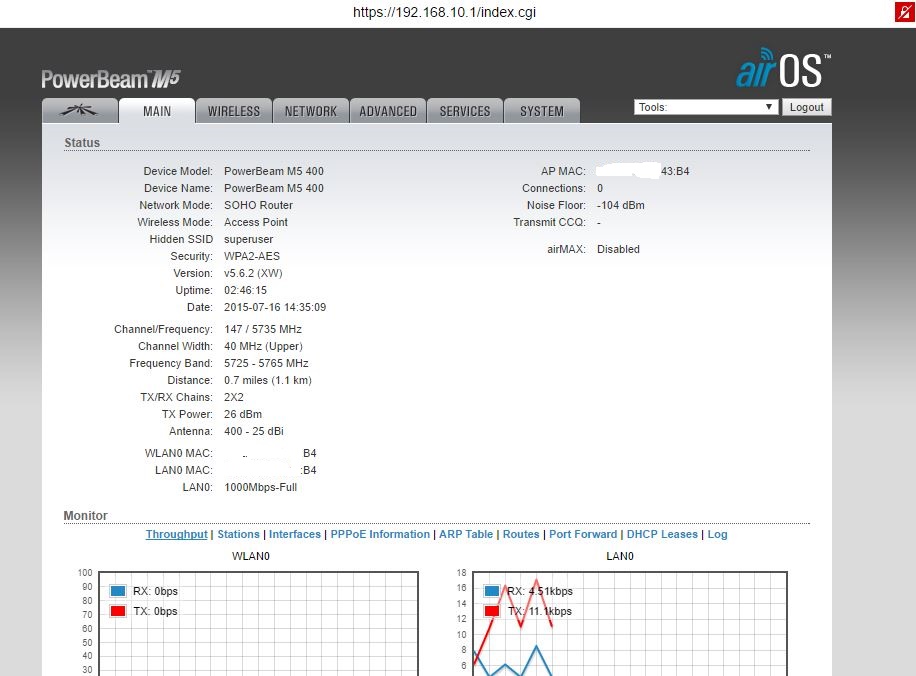Select Uptime value 02:46:15
The image size is (916, 676).
(x=245, y=290)
